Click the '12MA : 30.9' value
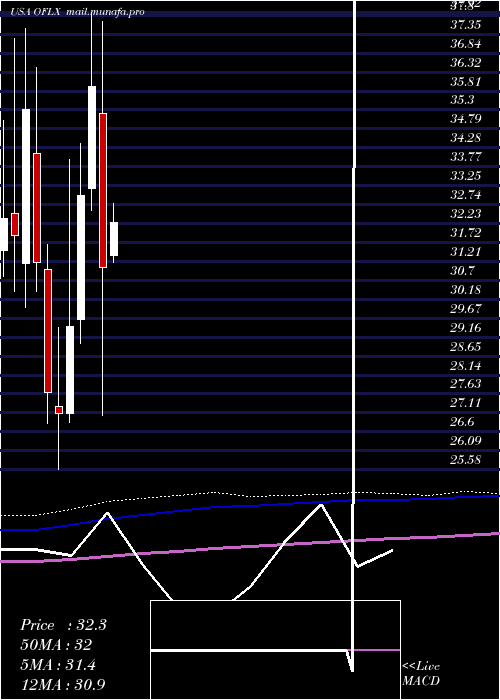The image size is (500, 700). click(63, 684)
